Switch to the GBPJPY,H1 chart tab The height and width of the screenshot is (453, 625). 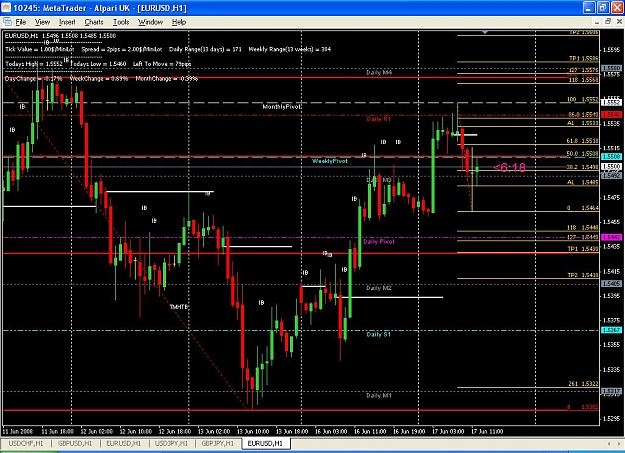pos(218,443)
